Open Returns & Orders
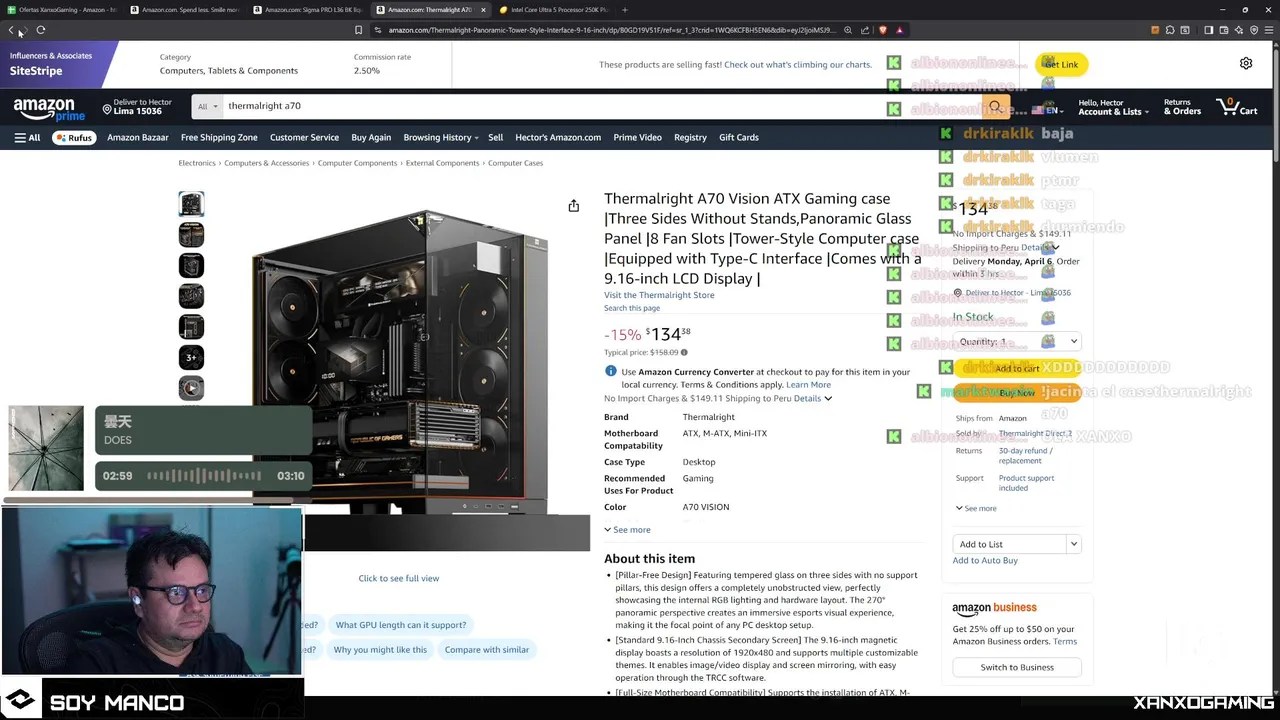Image resolution: width=1280 pixels, height=720 pixels. tap(1182, 107)
